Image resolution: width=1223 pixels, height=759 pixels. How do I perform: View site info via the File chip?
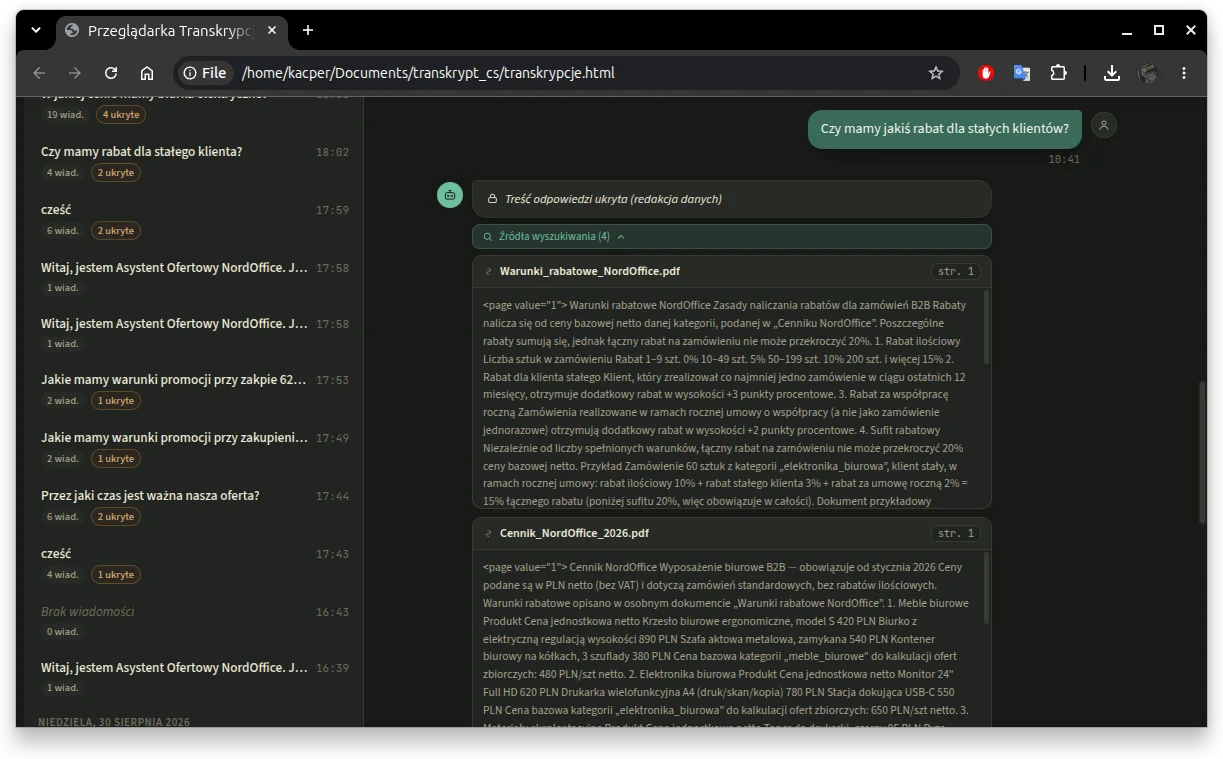[205, 73]
